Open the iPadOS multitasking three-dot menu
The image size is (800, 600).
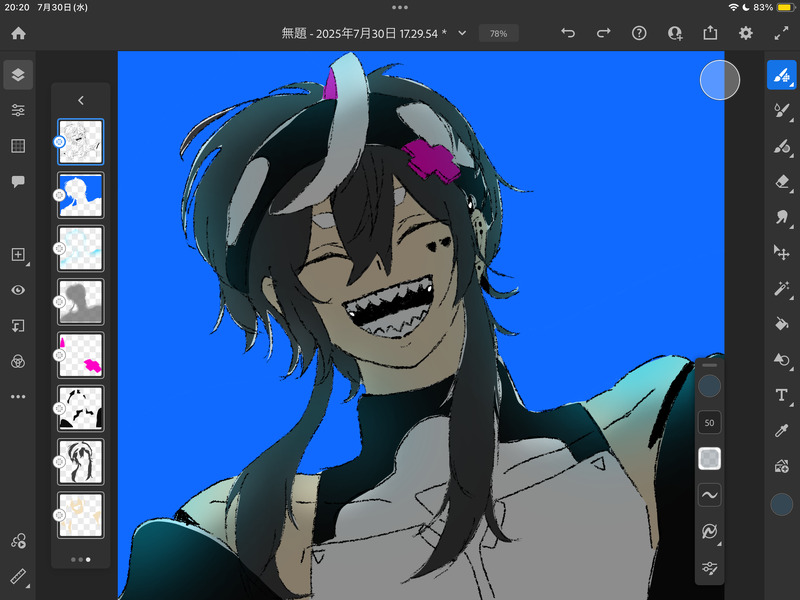tap(400, 7)
